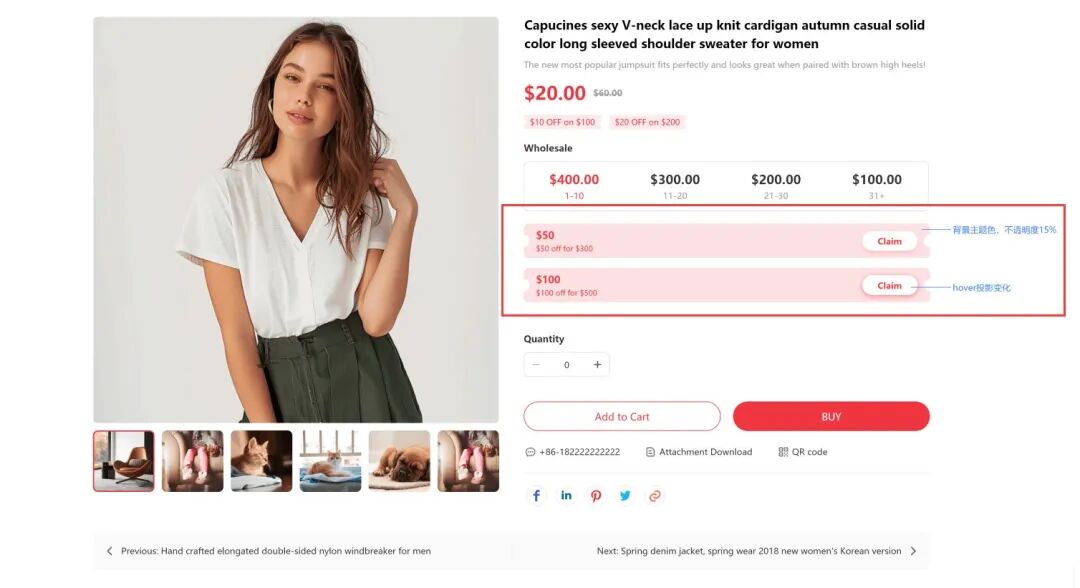Share product on LinkedIn
The image size is (1080, 588).
coord(566,496)
